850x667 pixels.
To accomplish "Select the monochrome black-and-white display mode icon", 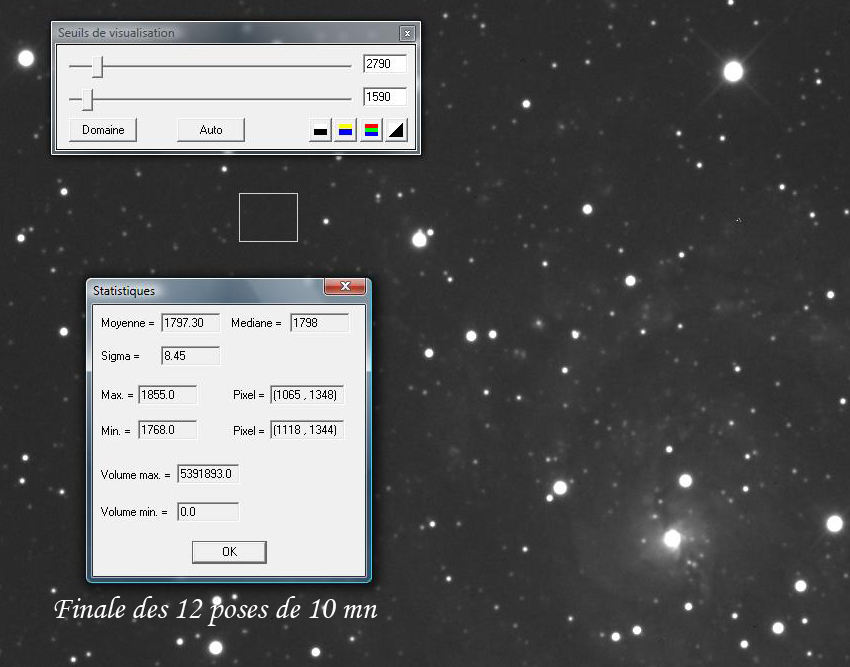I will [319, 129].
